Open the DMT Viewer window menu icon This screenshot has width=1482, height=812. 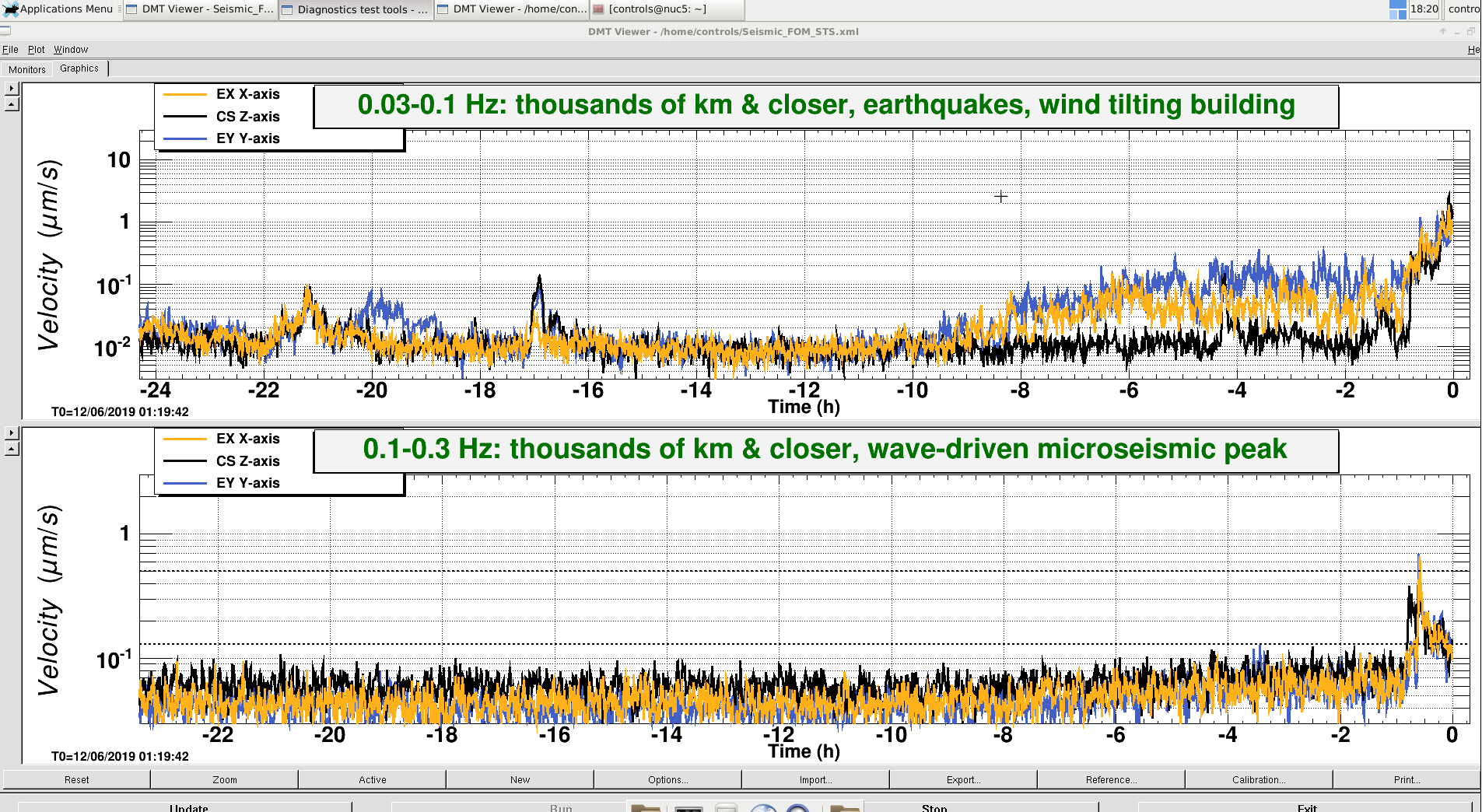point(5,31)
